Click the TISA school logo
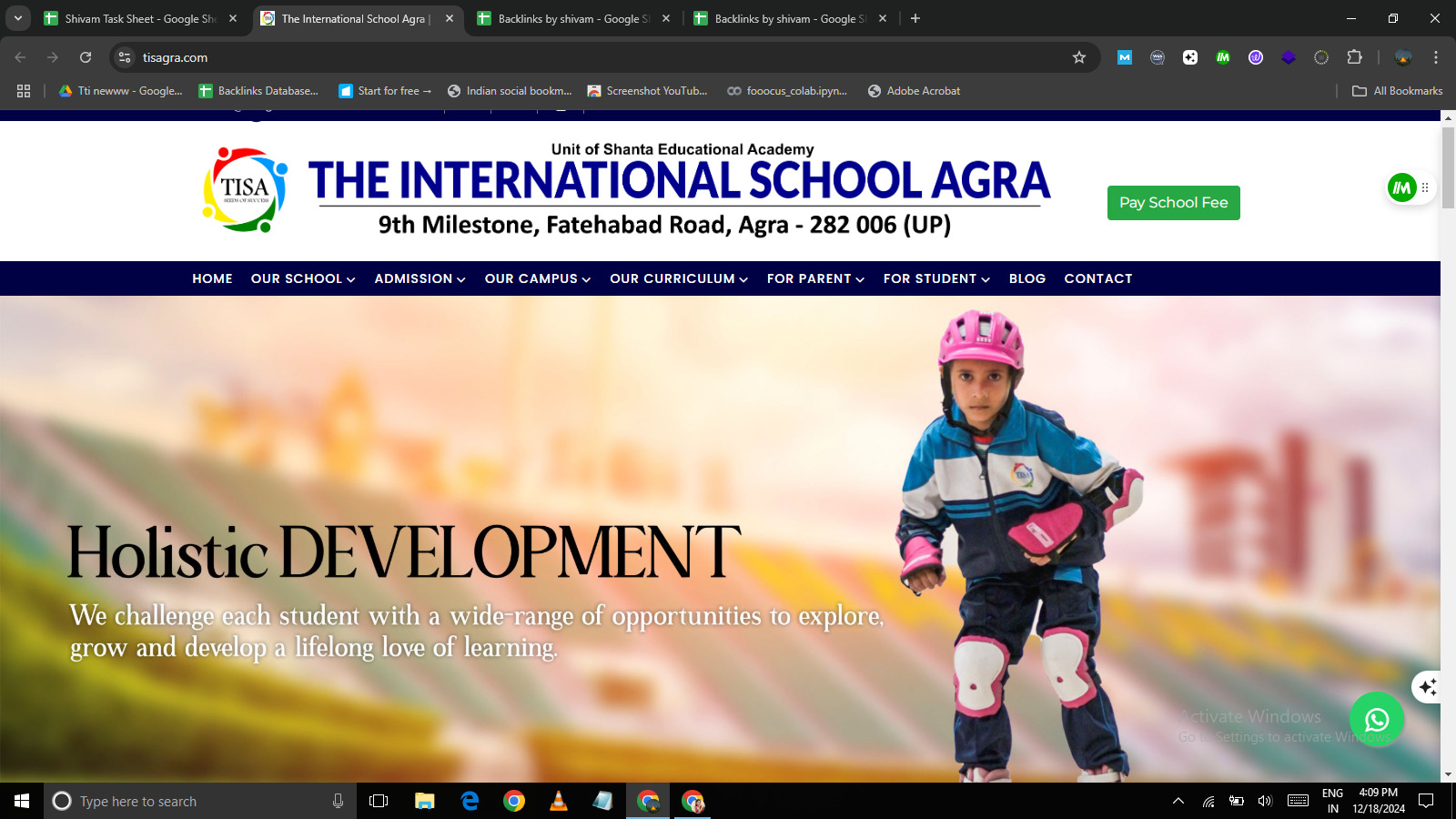The image size is (1456, 819). tap(245, 189)
